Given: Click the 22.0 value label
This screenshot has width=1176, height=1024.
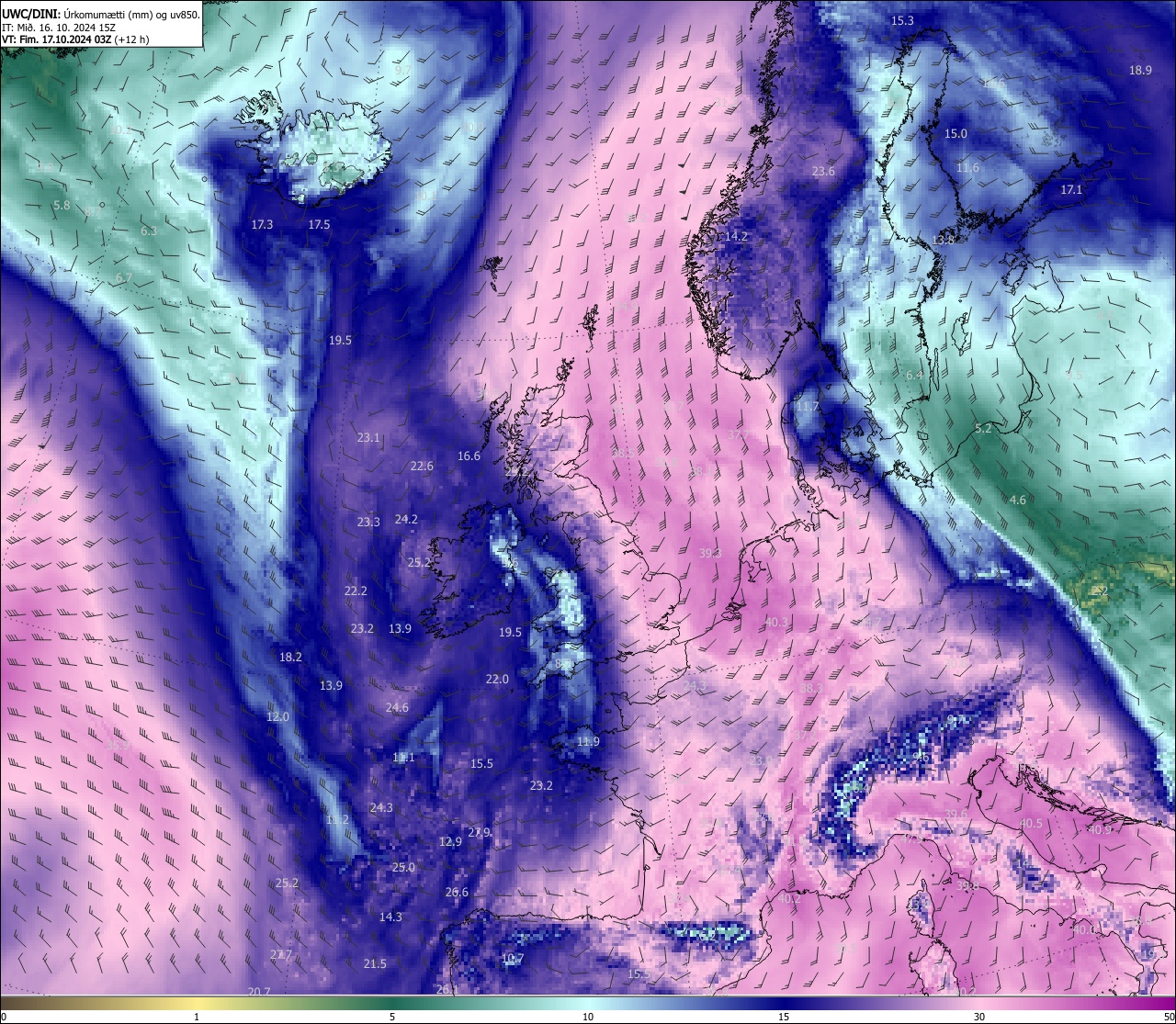Looking at the screenshot, I should pyautogui.click(x=497, y=679).
